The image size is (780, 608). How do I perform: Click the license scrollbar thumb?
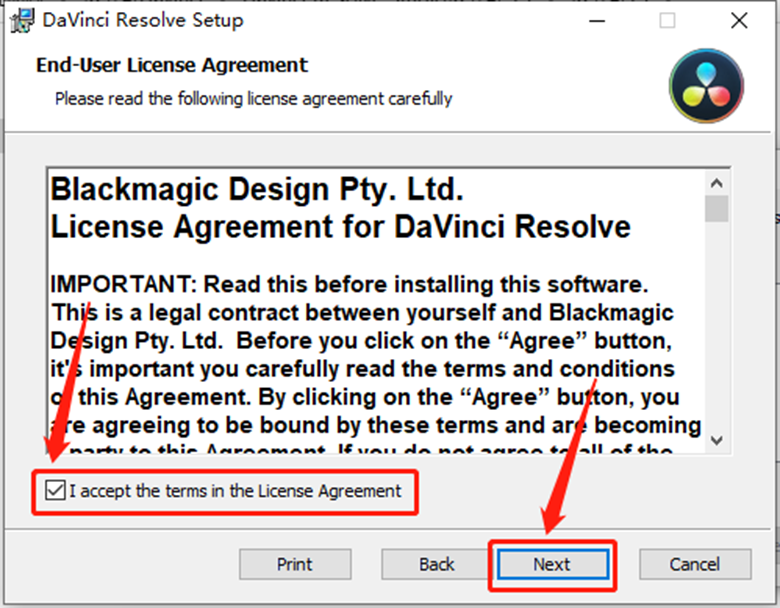pyautogui.click(x=716, y=208)
